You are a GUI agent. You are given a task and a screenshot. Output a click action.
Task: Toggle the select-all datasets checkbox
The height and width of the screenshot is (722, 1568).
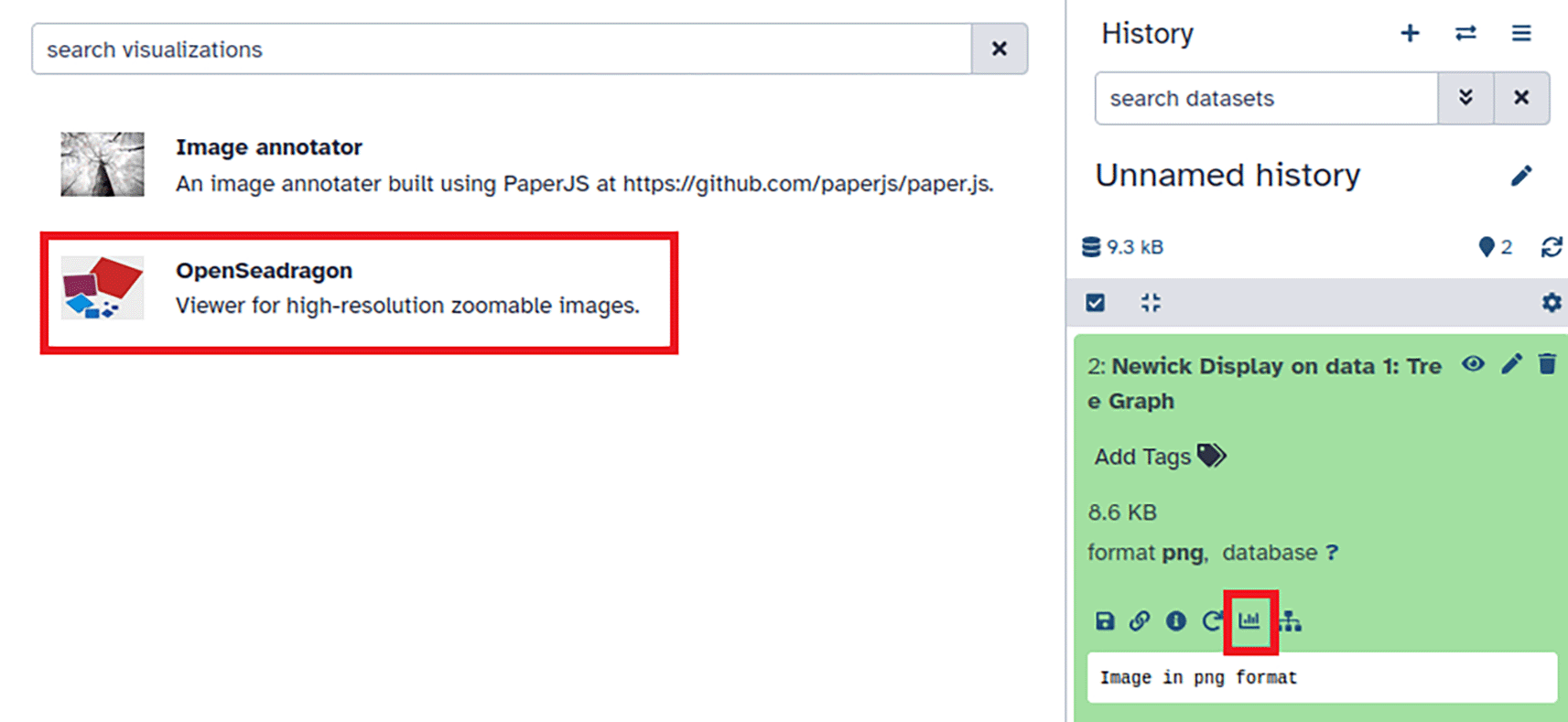pyautogui.click(x=1095, y=303)
